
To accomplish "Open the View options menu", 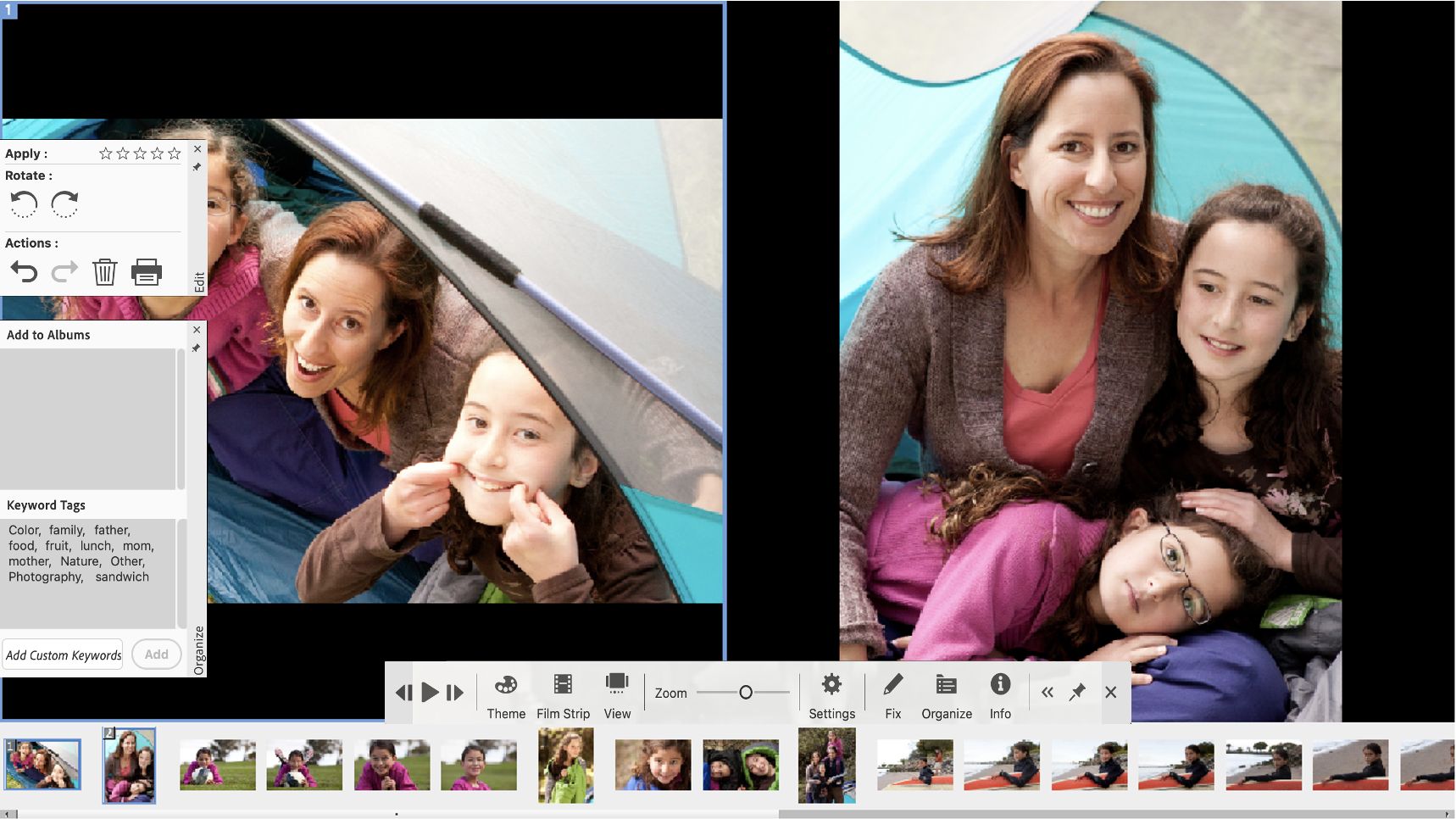I will [617, 697].
